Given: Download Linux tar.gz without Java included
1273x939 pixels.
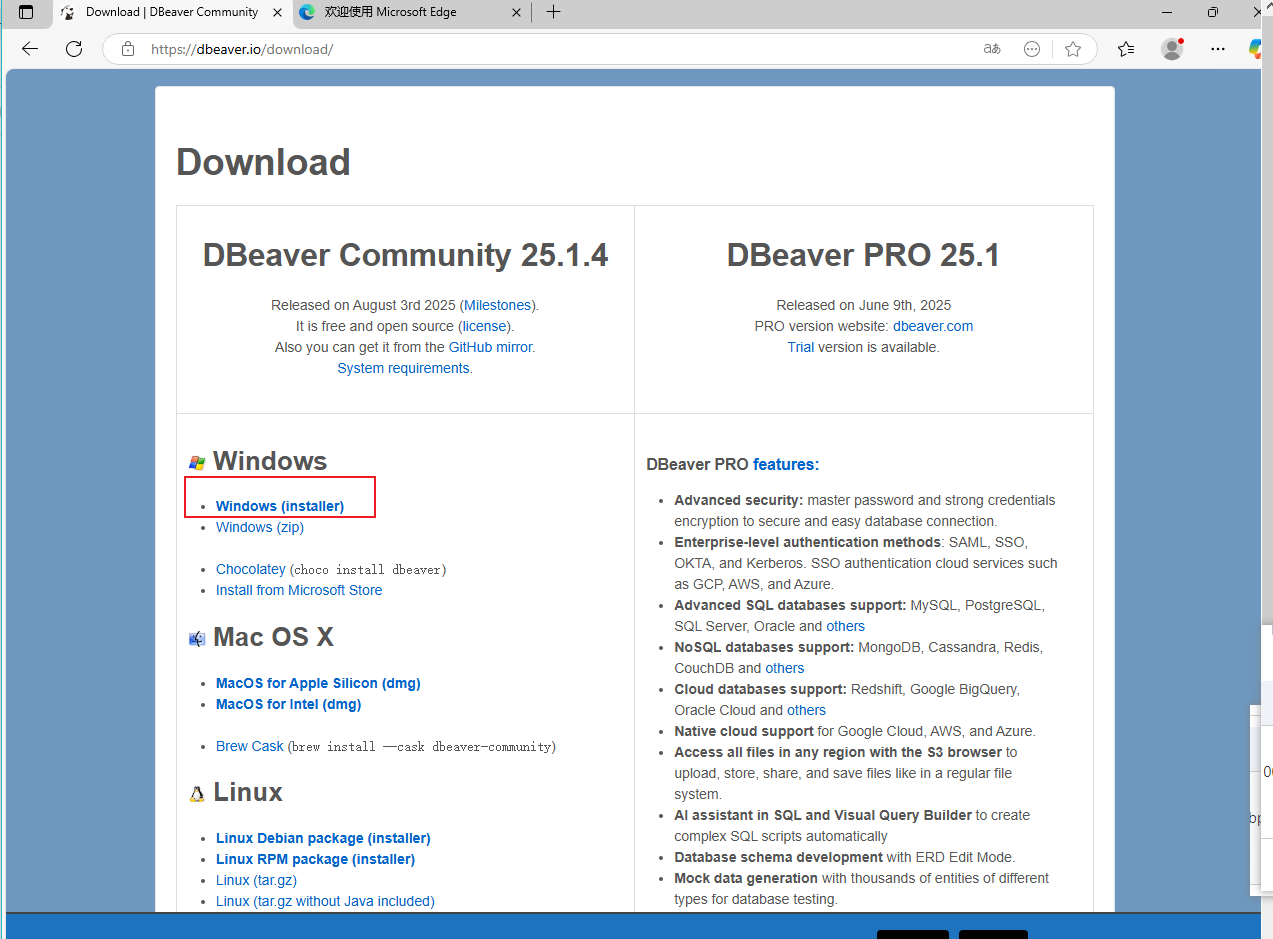Looking at the screenshot, I should coord(325,901).
